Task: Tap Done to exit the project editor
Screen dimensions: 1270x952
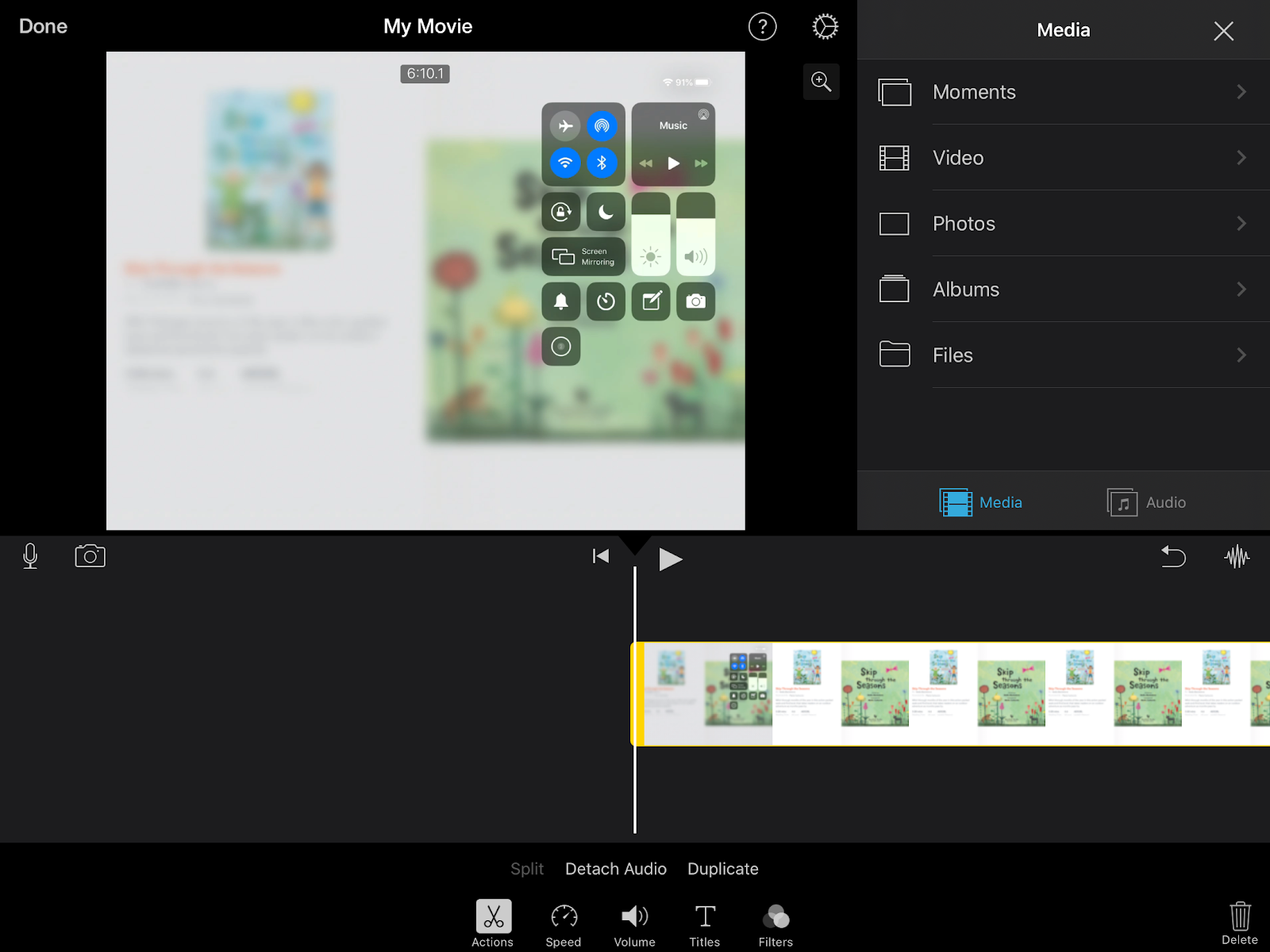Action: tap(43, 26)
